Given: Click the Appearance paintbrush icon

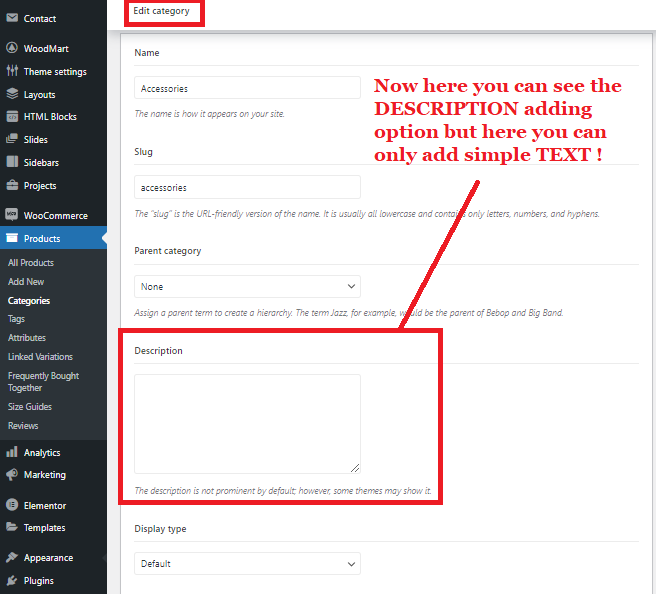Looking at the screenshot, I should click(12, 557).
